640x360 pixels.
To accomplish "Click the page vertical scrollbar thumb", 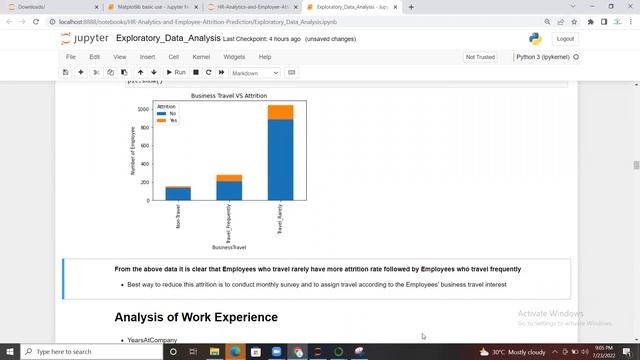I will coord(636,165).
